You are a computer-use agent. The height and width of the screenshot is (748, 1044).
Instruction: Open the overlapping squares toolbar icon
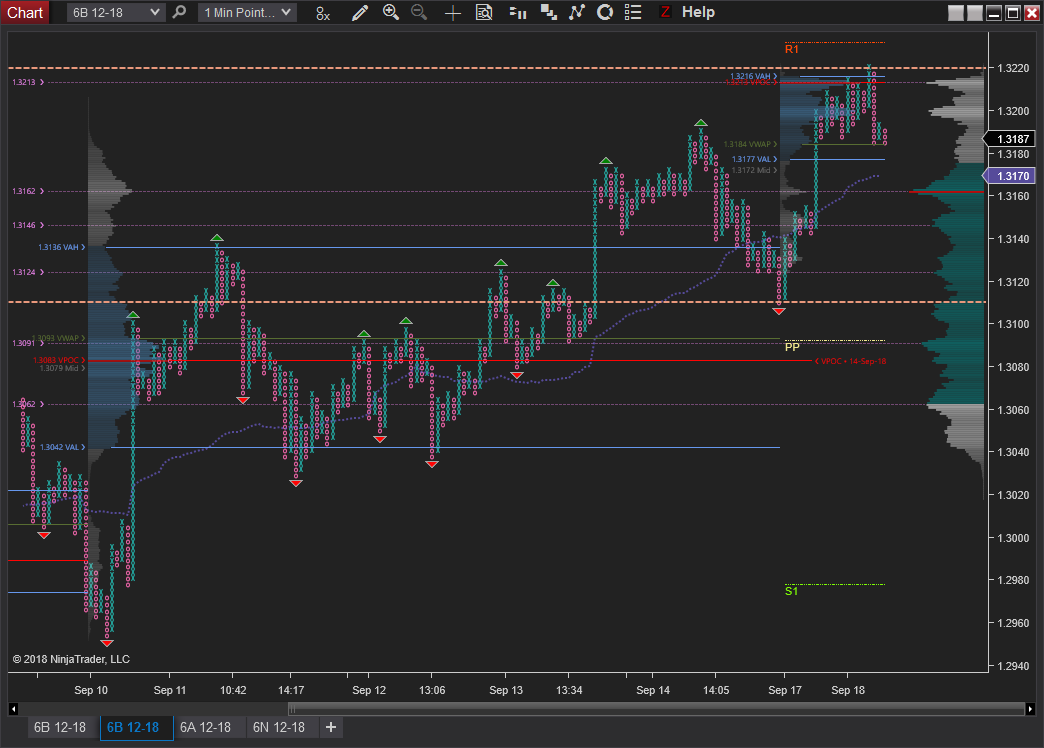[x=549, y=13]
